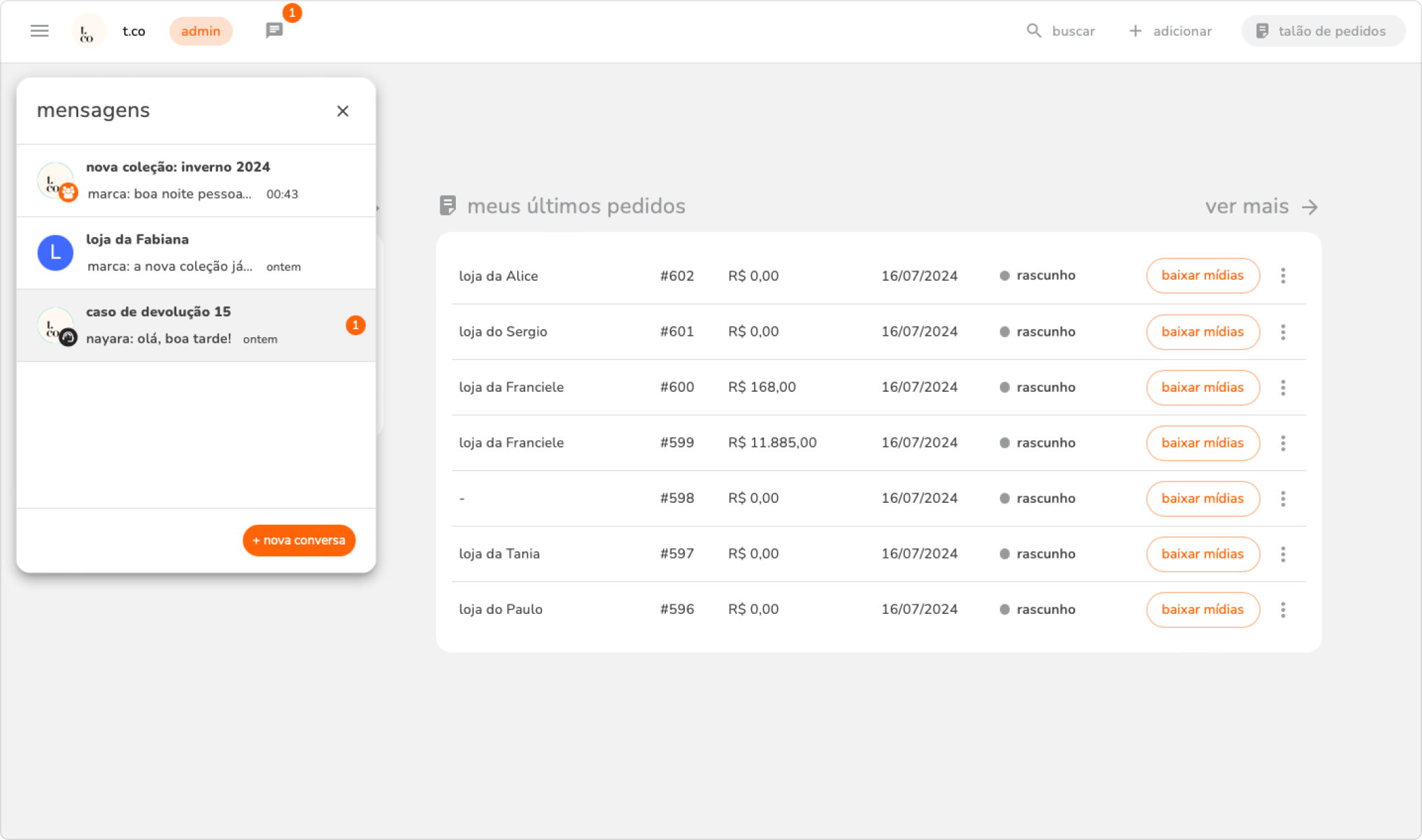
Task: Start a nova conversa
Action: [x=299, y=540]
